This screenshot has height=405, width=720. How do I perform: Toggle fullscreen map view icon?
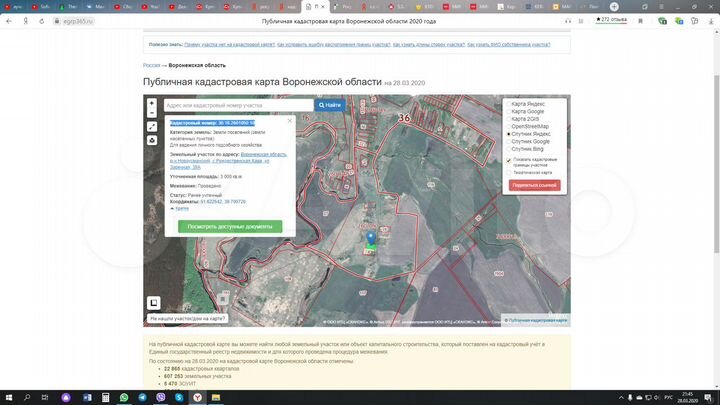coord(152,127)
